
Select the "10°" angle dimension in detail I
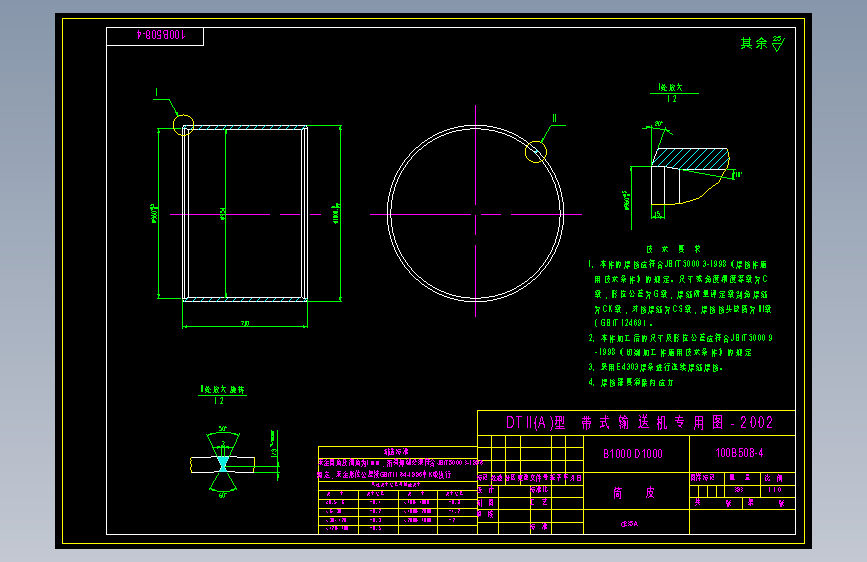point(737,175)
